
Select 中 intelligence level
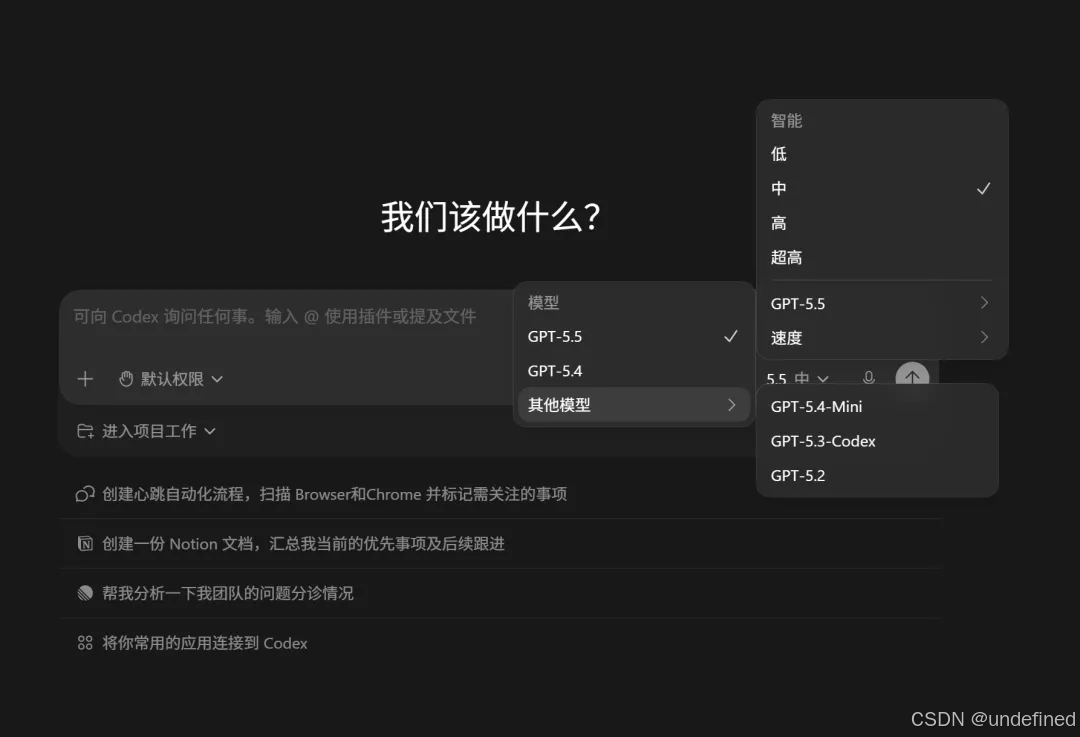[x=882, y=188]
